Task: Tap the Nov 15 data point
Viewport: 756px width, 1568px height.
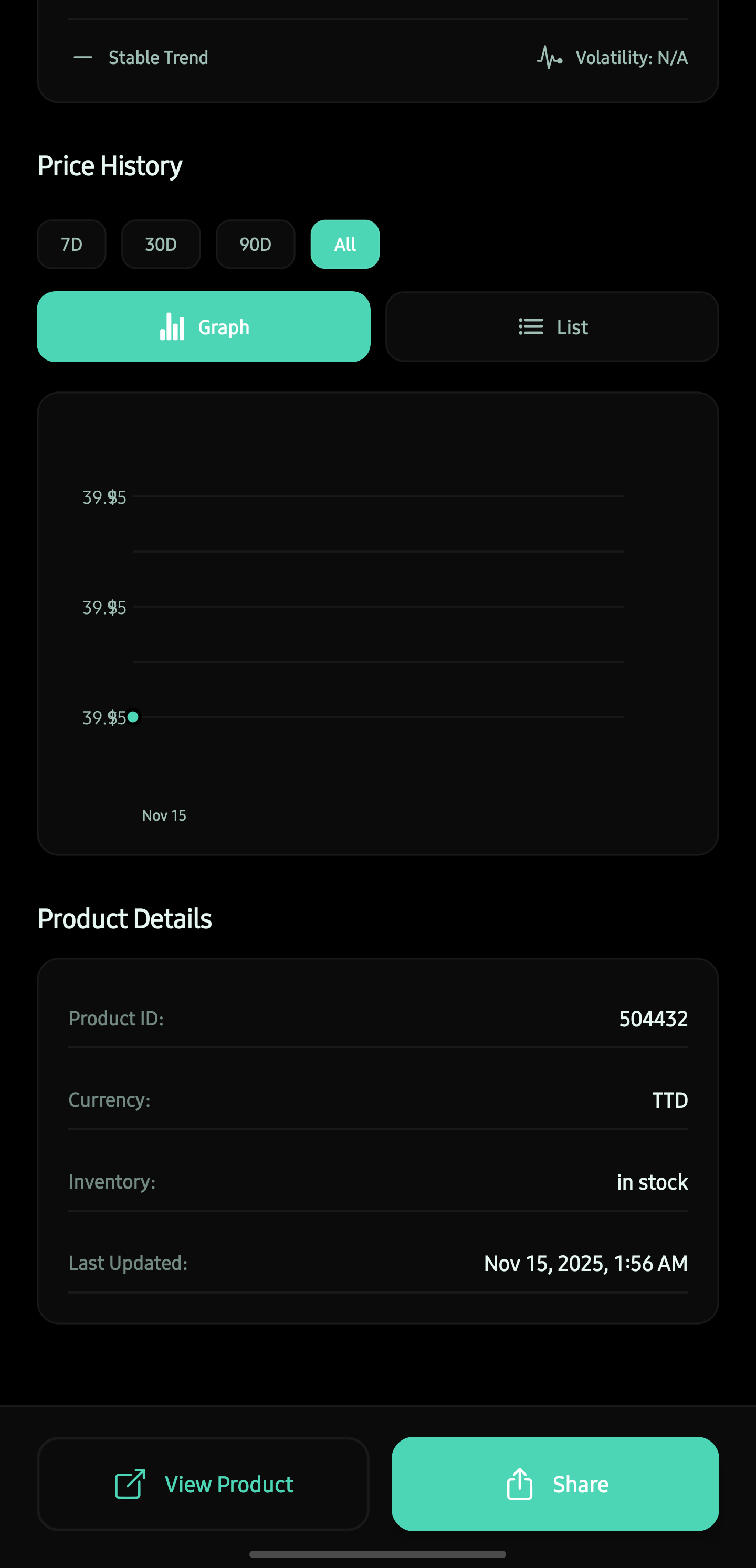Action: [133, 717]
